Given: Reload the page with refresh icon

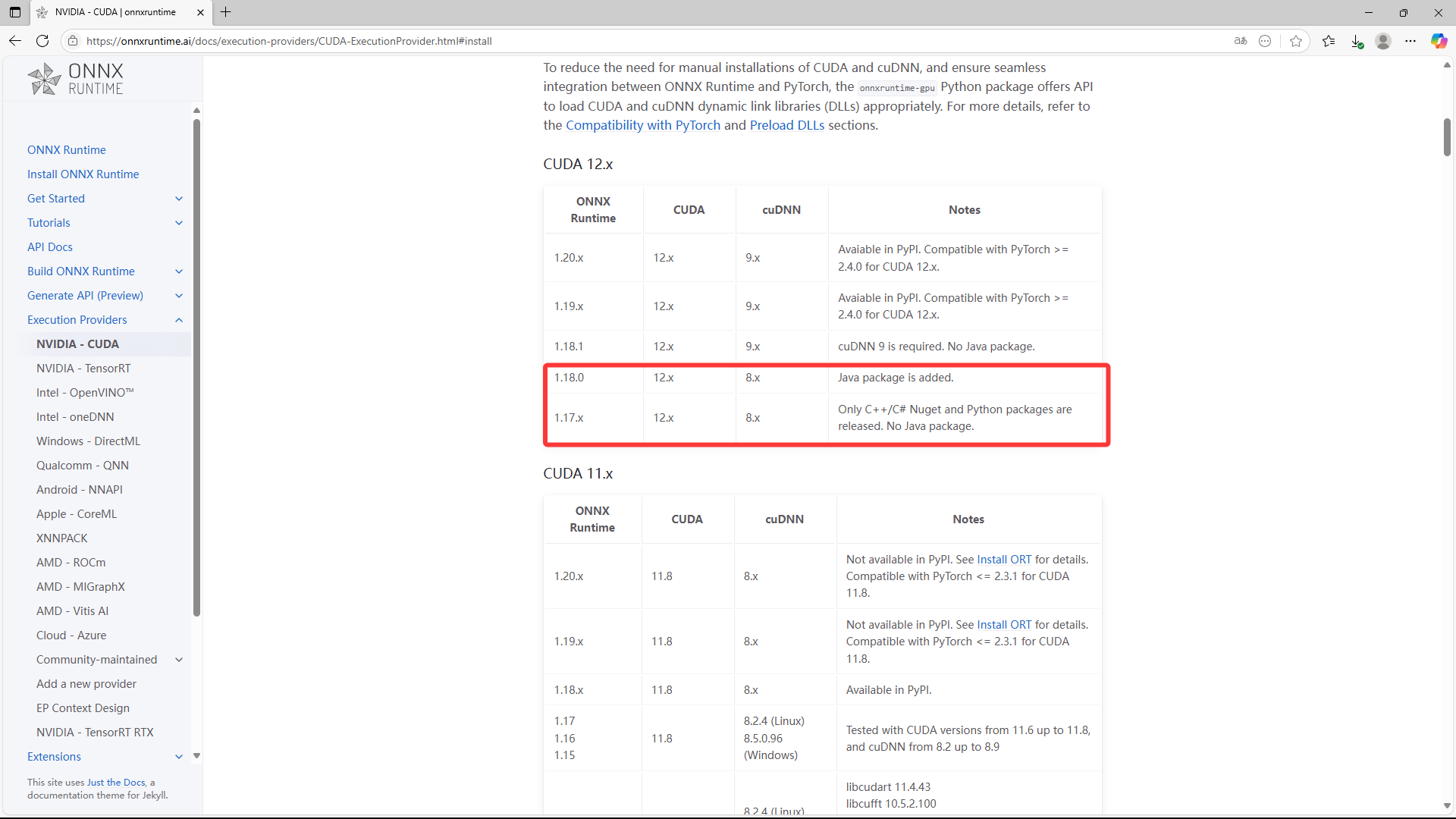Looking at the screenshot, I should point(42,41).
